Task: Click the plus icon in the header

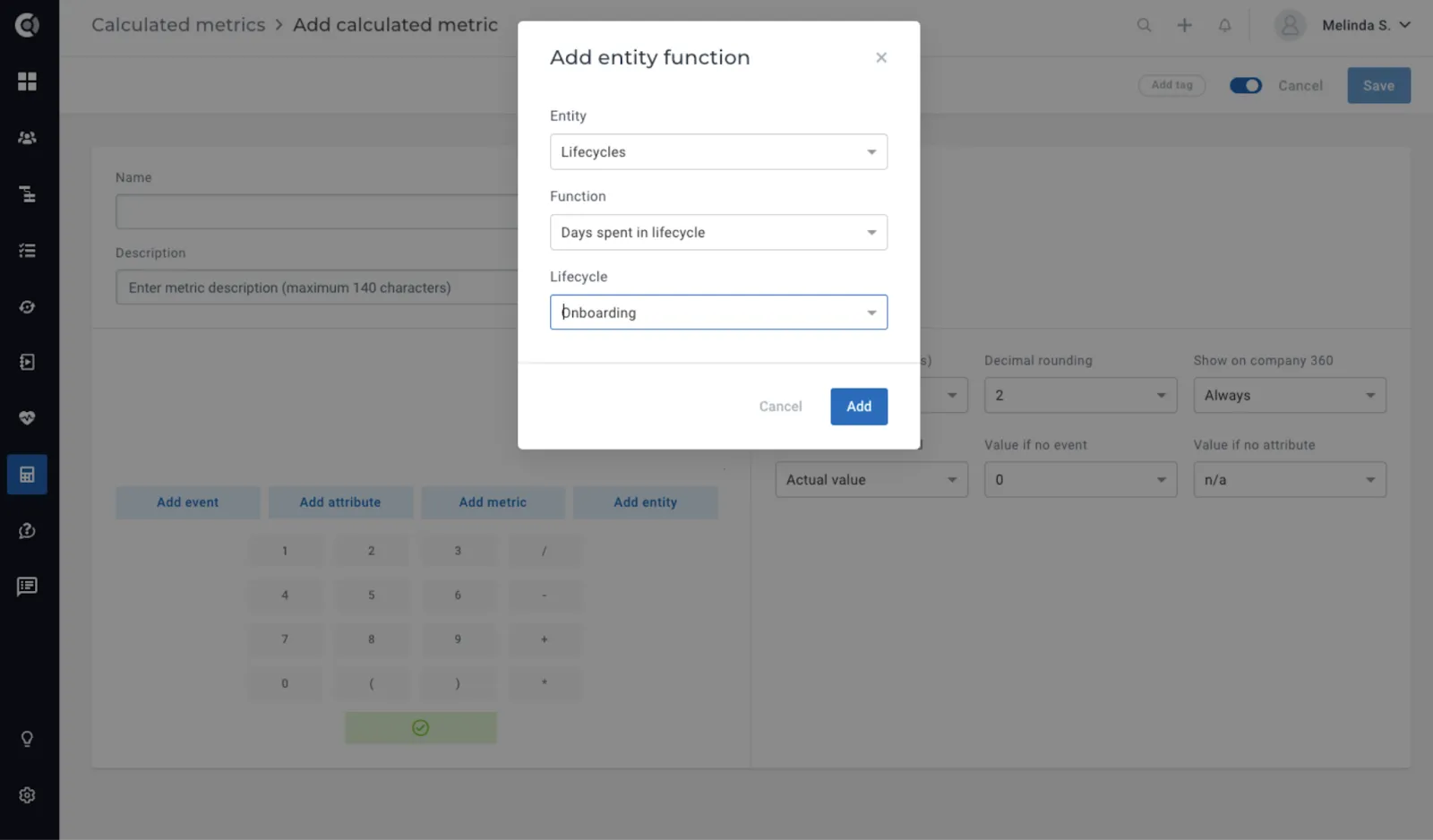Action: [1184, 25]
